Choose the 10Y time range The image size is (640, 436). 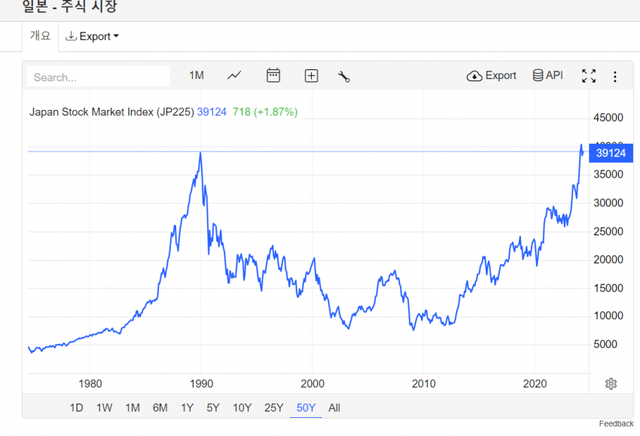pyautogui.click(x=241, y=407)
